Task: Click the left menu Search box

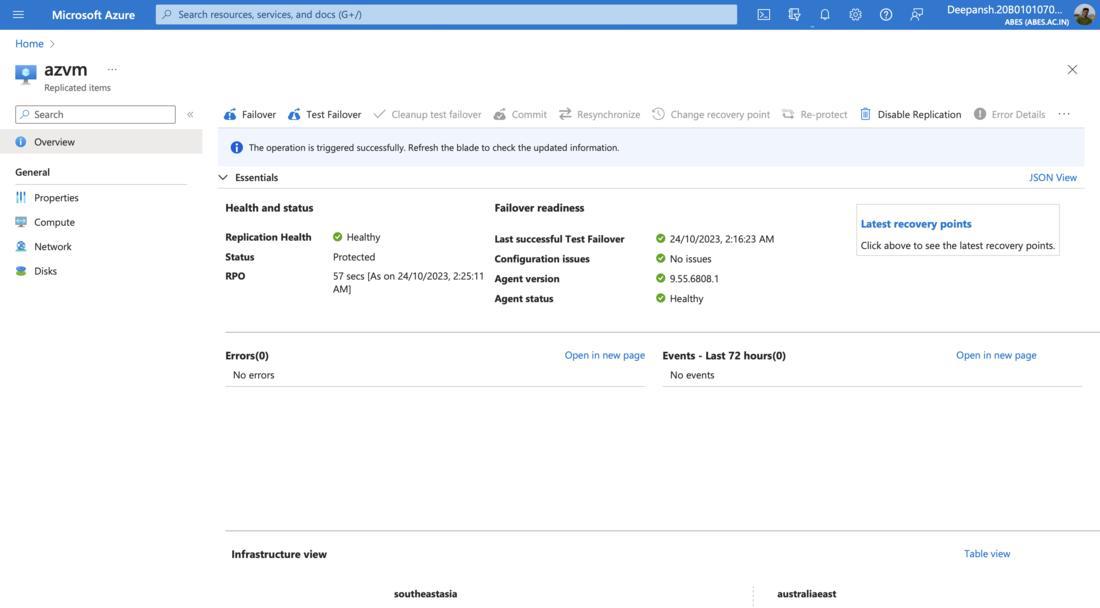Action: click(x=95, y=114)
